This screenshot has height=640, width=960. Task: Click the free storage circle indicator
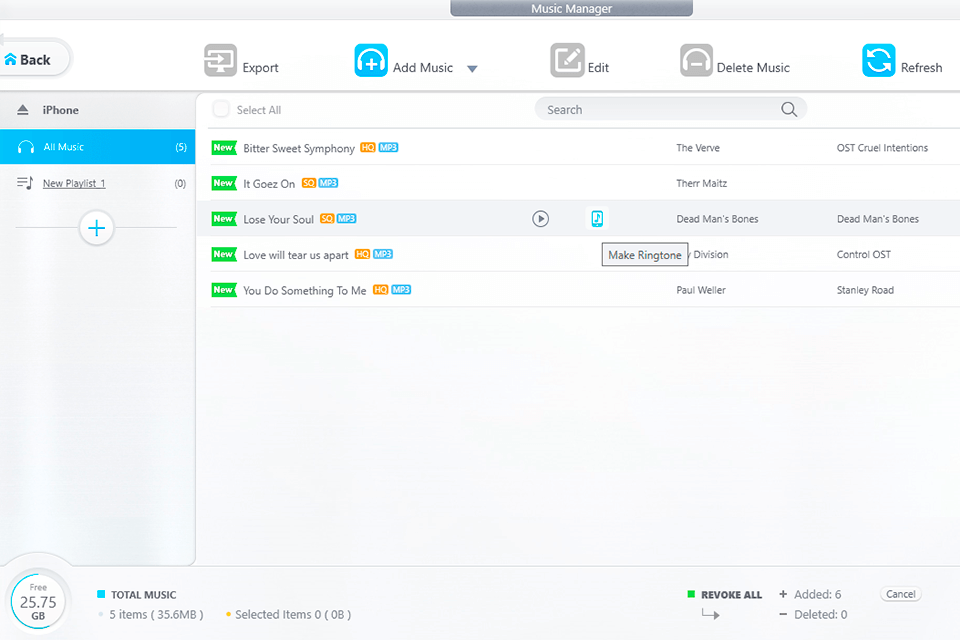point(38,601)
